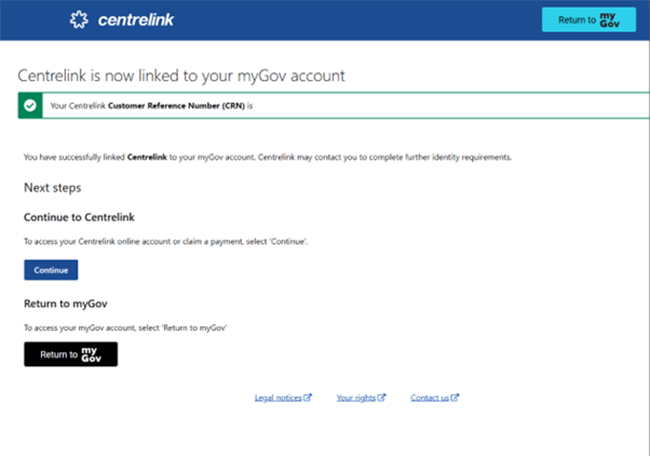Click external-link icon beside Legal notices
The image size is (650, 456).
308,398
